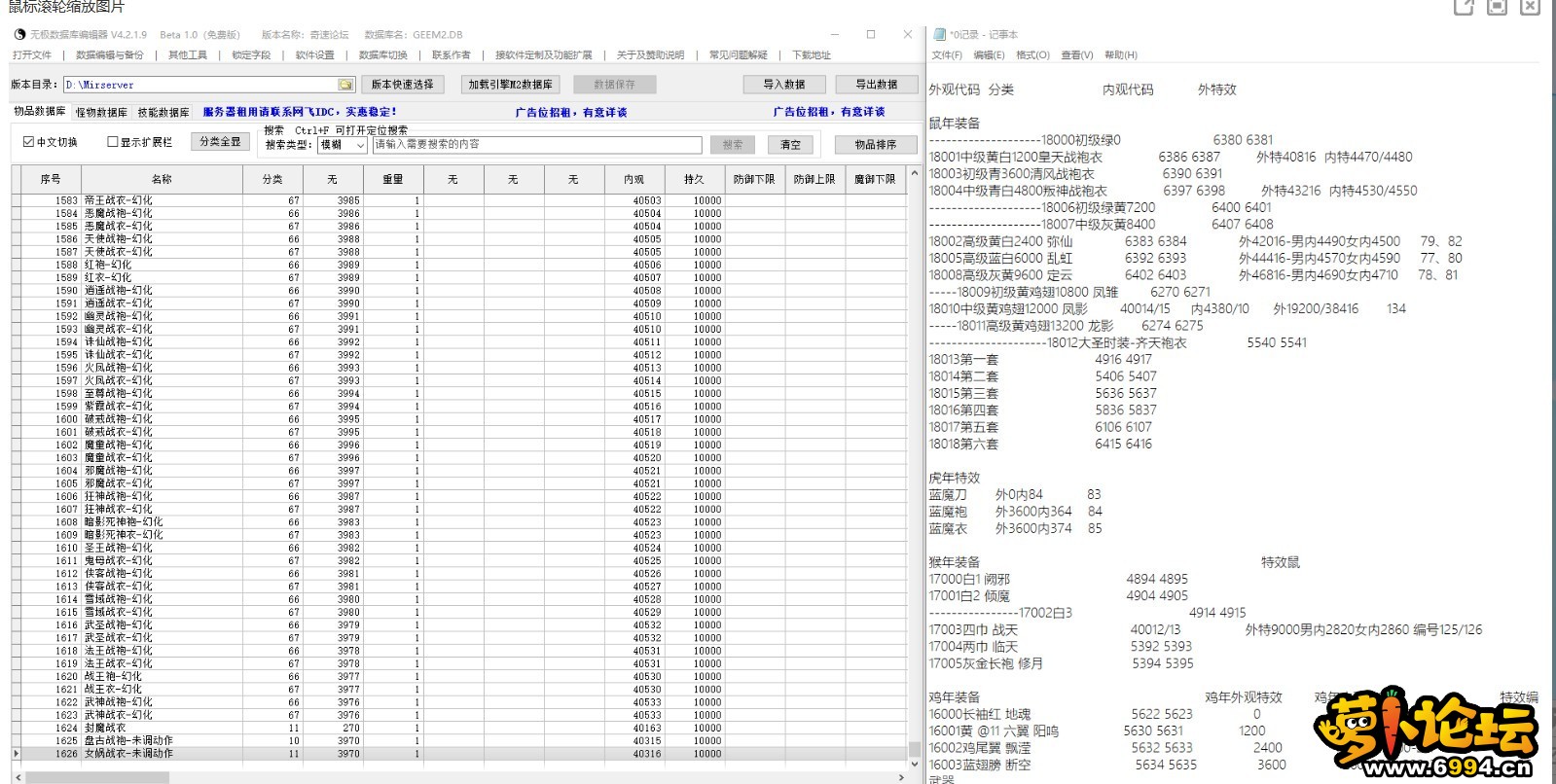Click the rightmost 广告位招租 link
The width and height of the screenshot is (1556, 784).
[x=829, y=112]
